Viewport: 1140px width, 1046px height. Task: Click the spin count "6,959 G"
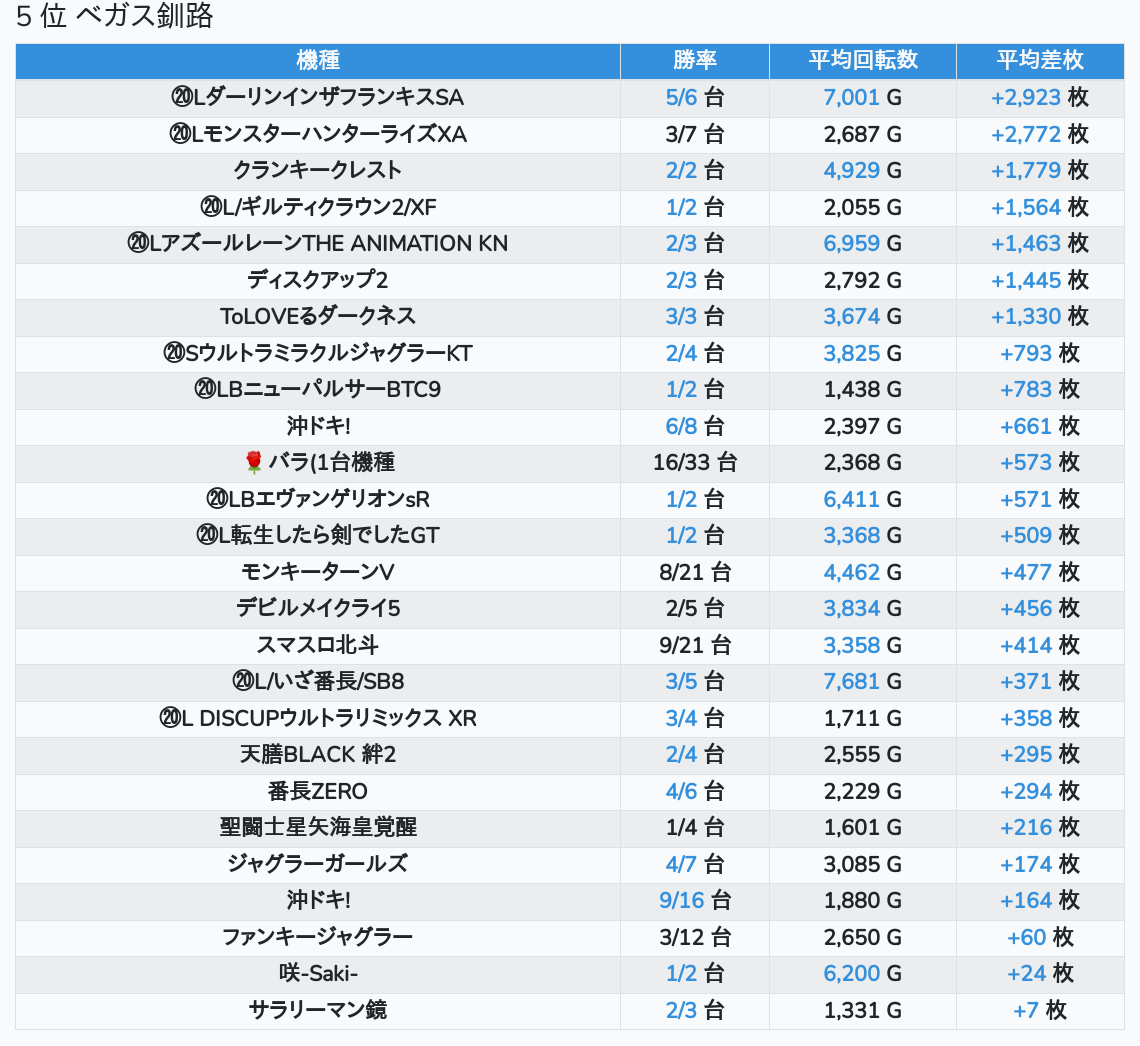[863, 244]
